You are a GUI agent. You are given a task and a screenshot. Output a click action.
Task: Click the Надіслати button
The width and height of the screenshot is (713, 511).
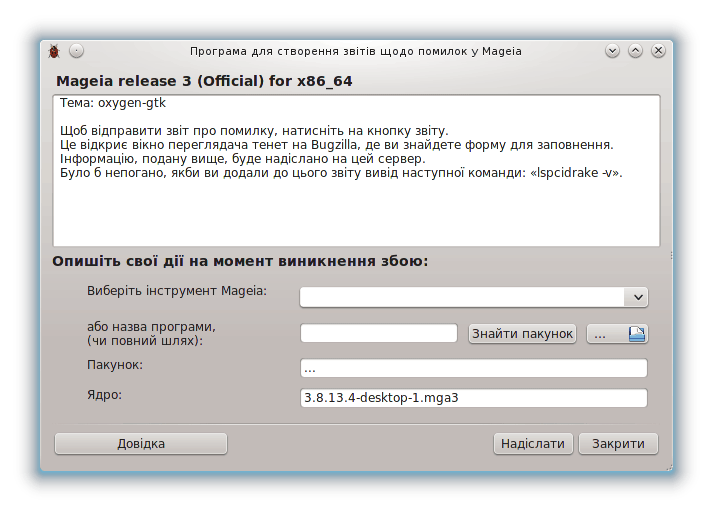pyautogui.click(x=533, y=444)
